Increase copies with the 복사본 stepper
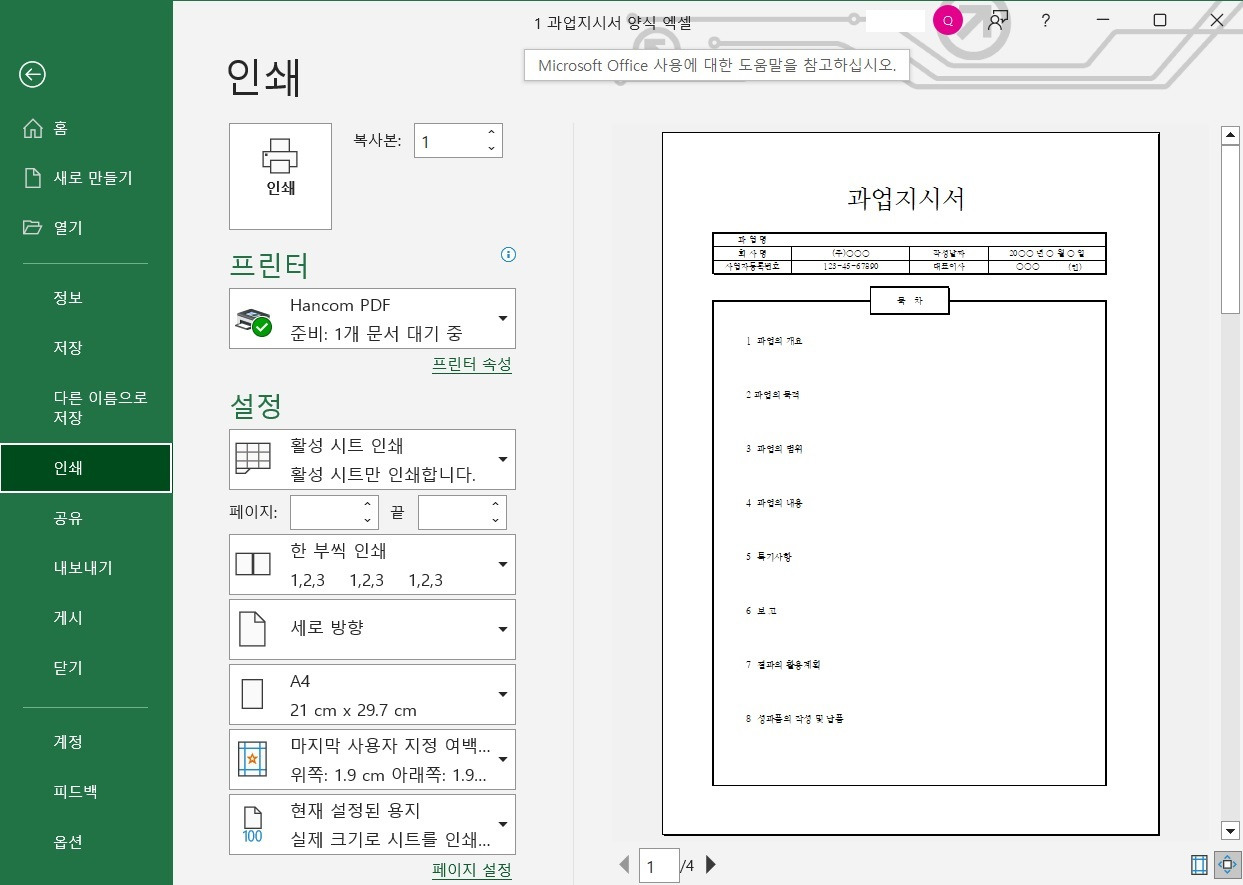The width and height of the screenshot is (1243, 885). [490, 132]
